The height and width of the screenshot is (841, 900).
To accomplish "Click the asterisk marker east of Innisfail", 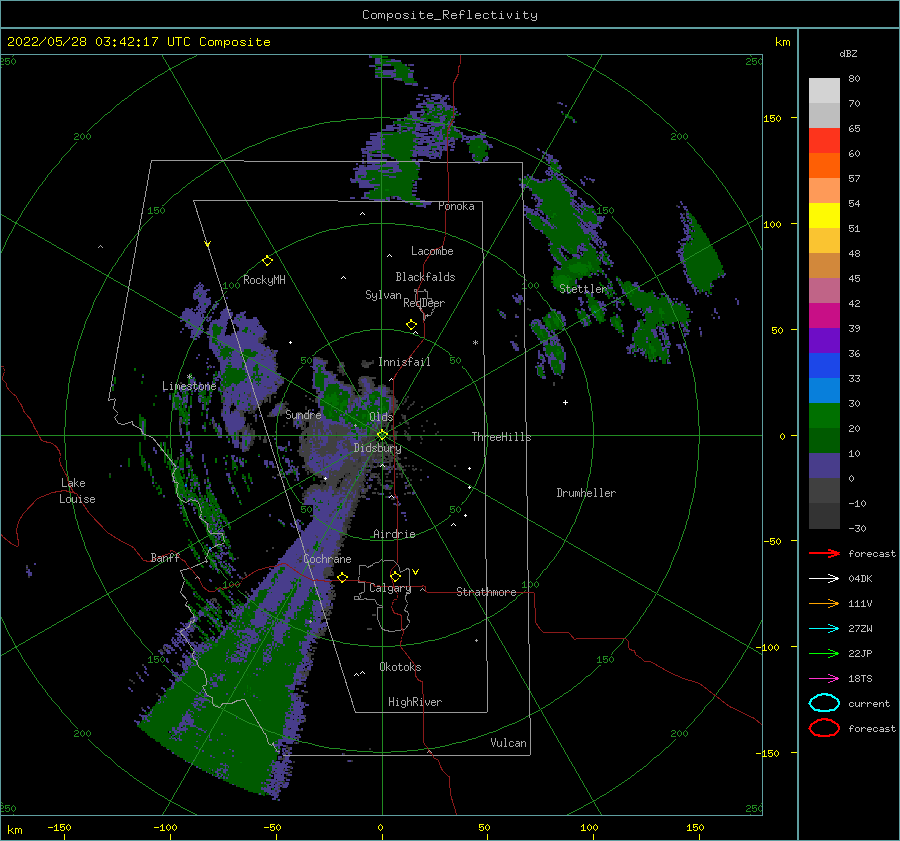I will pyautogui.click(x=475, y=343).
